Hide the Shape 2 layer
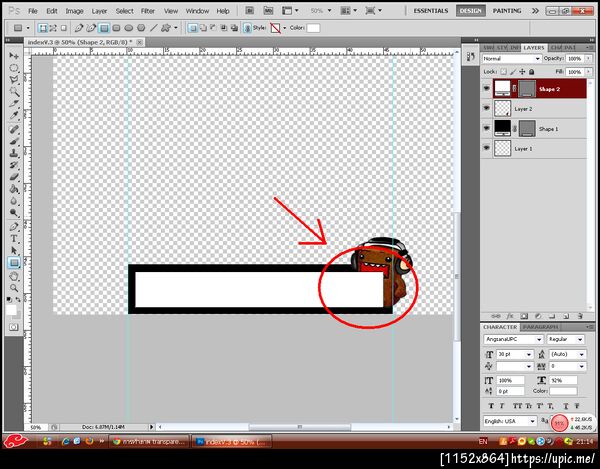 [x=486, y=88]
